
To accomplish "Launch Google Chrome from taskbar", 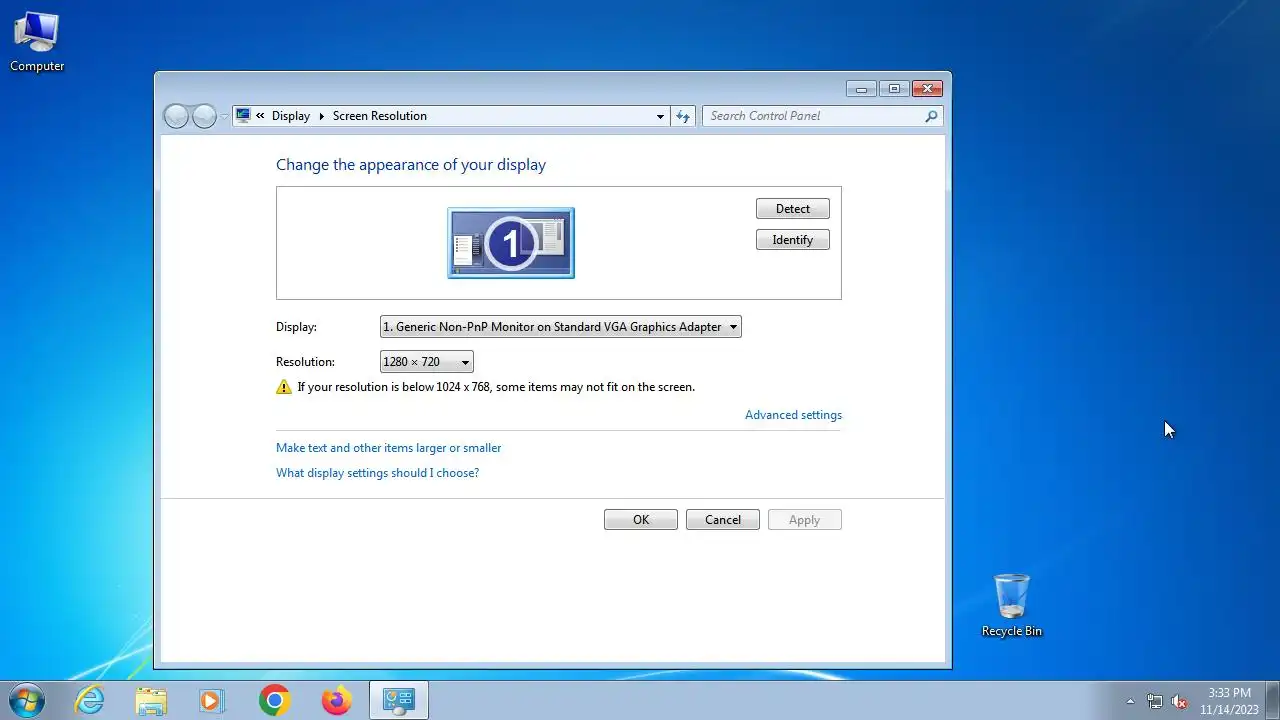I will coord(274,700).
